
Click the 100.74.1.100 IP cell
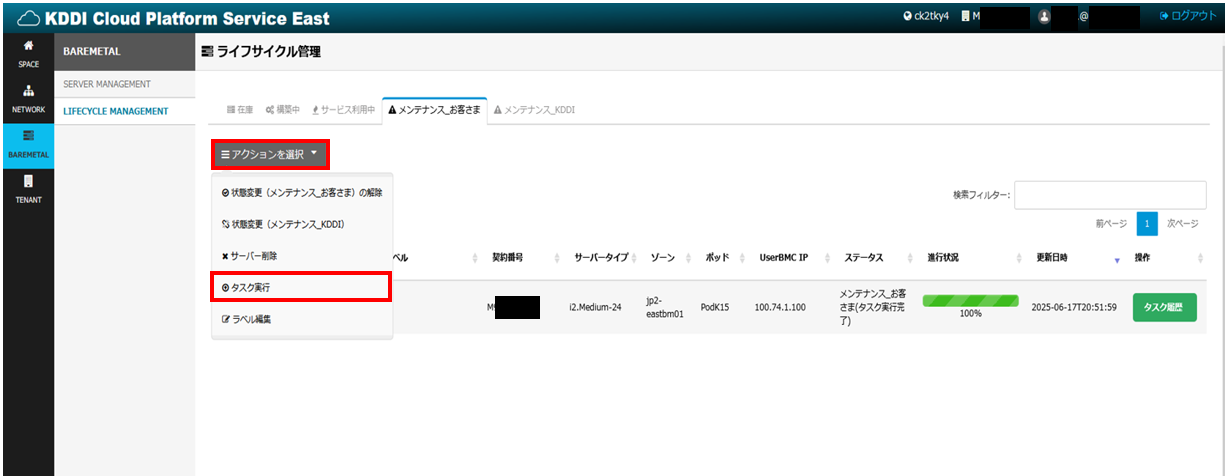[780, 307]
